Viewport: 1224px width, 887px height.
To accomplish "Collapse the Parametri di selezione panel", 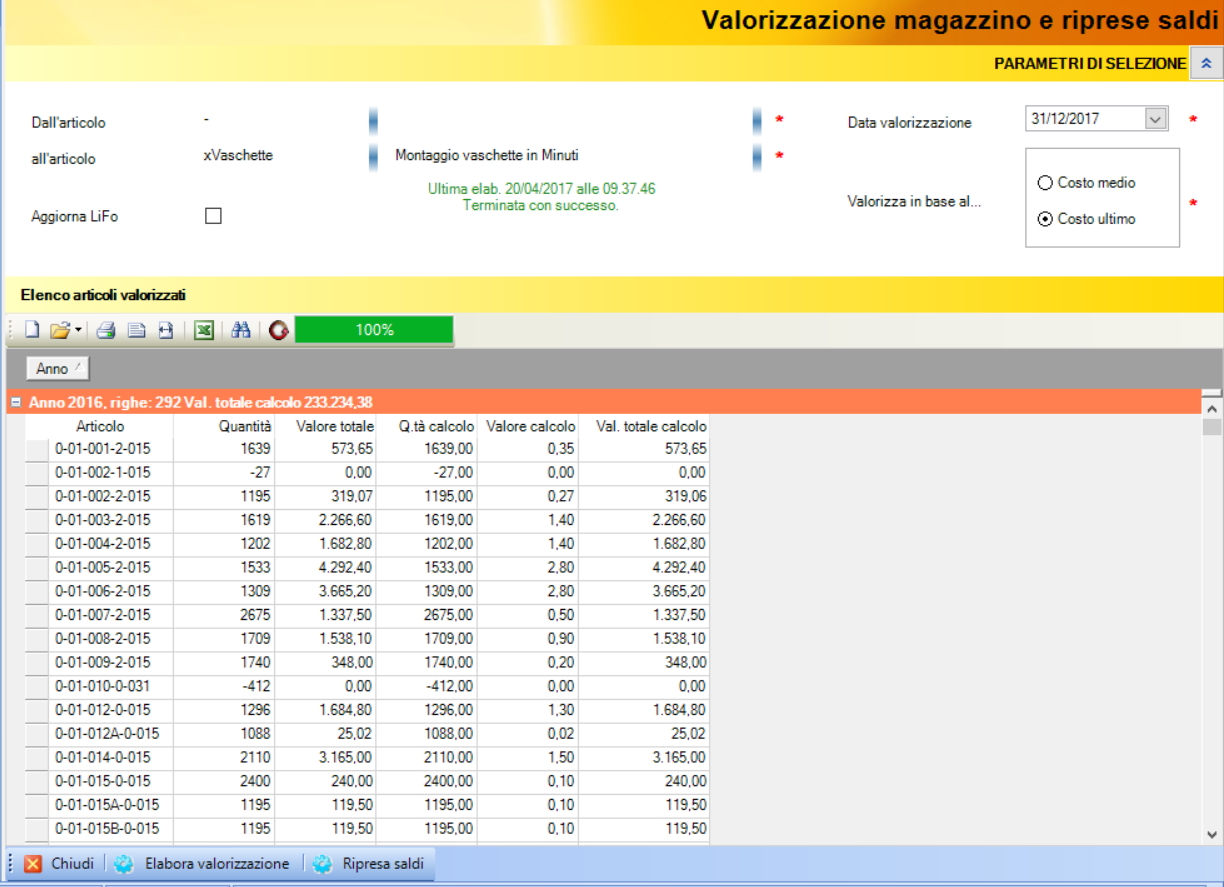I will 1206,63.
